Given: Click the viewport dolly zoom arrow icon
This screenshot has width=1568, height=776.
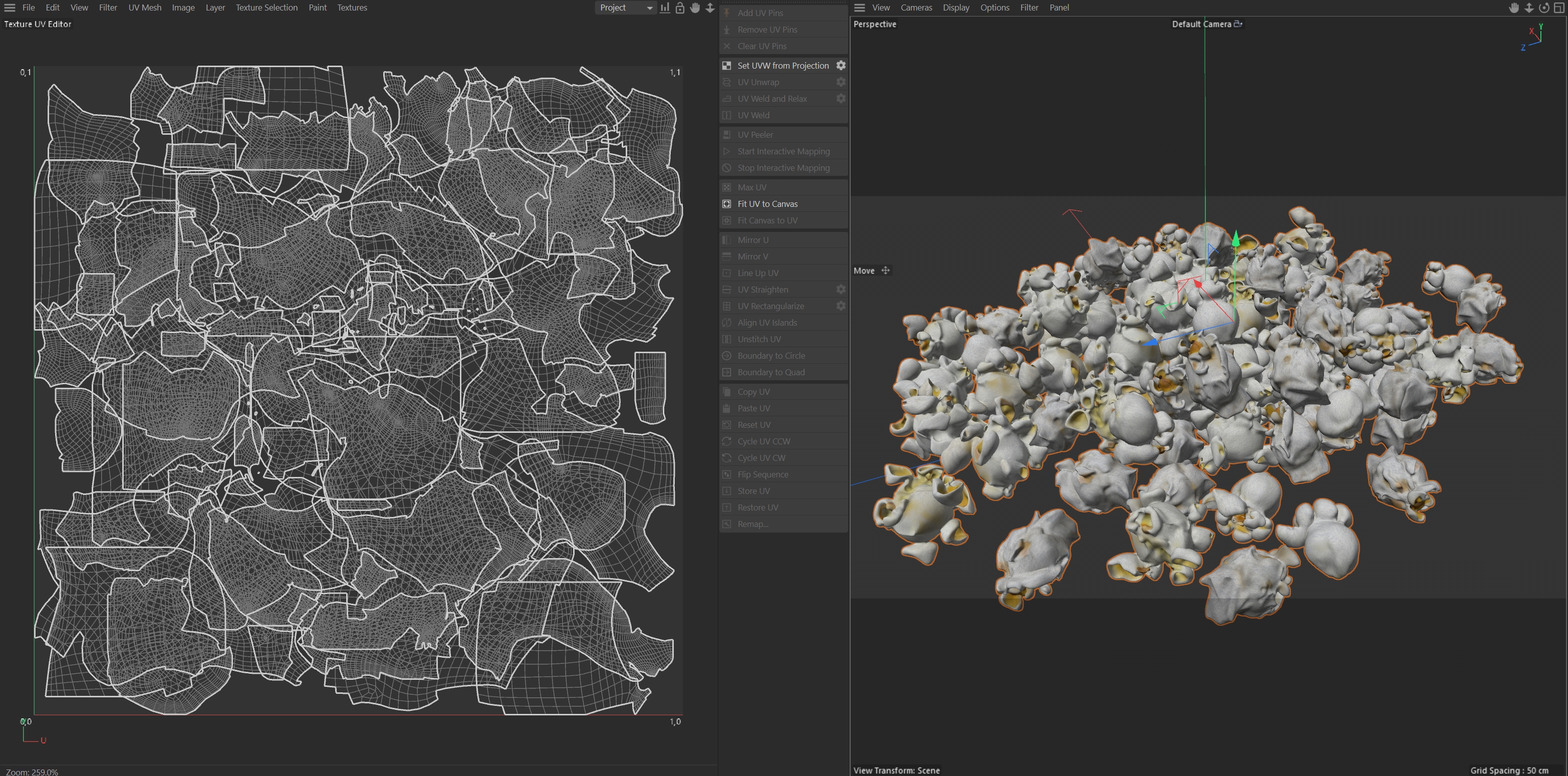Looking at the screenshot, I should click(x=1529, y=8).
